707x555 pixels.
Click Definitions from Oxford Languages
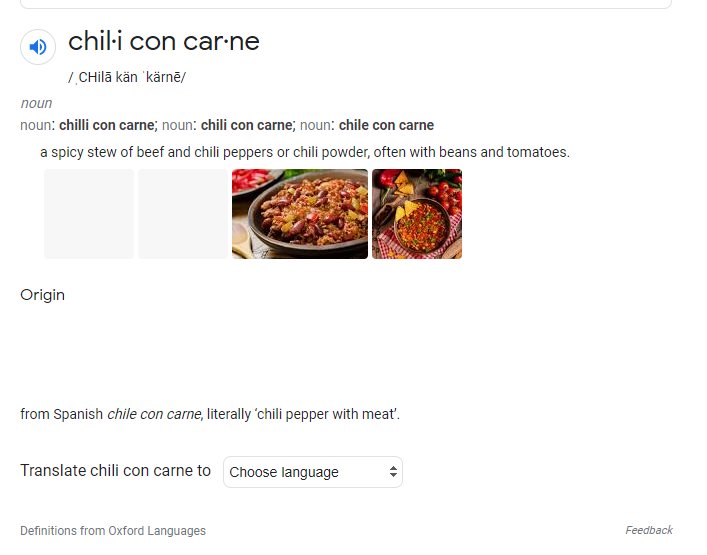113,531
